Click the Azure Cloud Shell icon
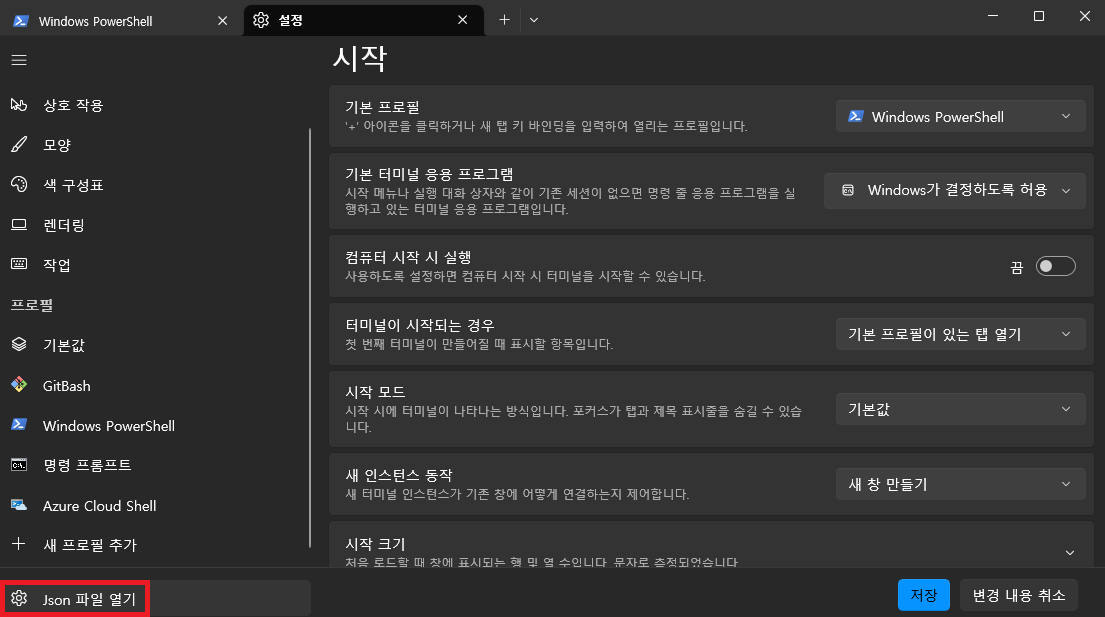The image size is (1105, 617). pos(19,505)
